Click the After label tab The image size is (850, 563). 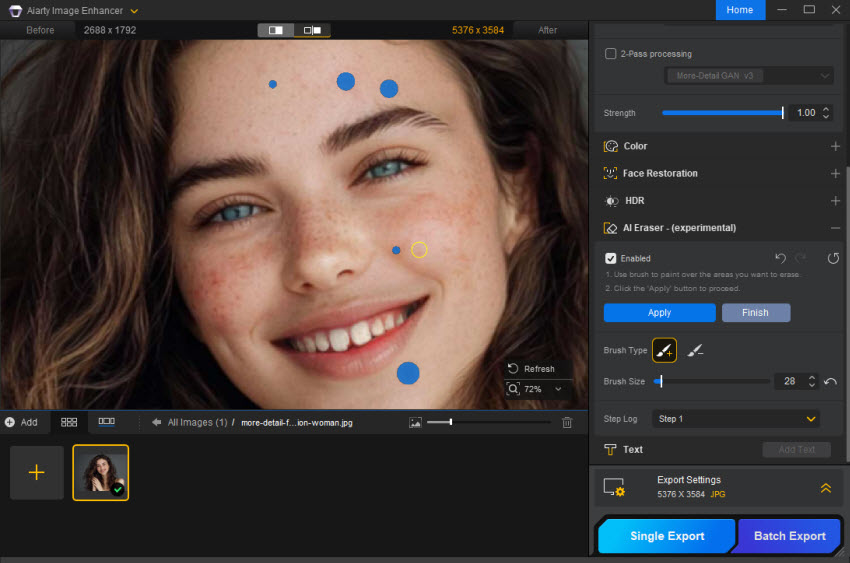(x=548, y=30)
